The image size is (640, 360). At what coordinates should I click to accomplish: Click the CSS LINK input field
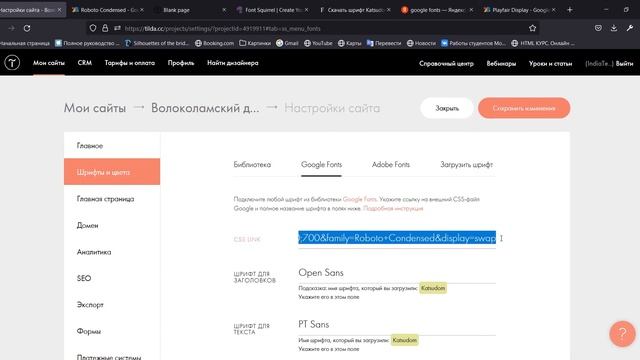397,238
